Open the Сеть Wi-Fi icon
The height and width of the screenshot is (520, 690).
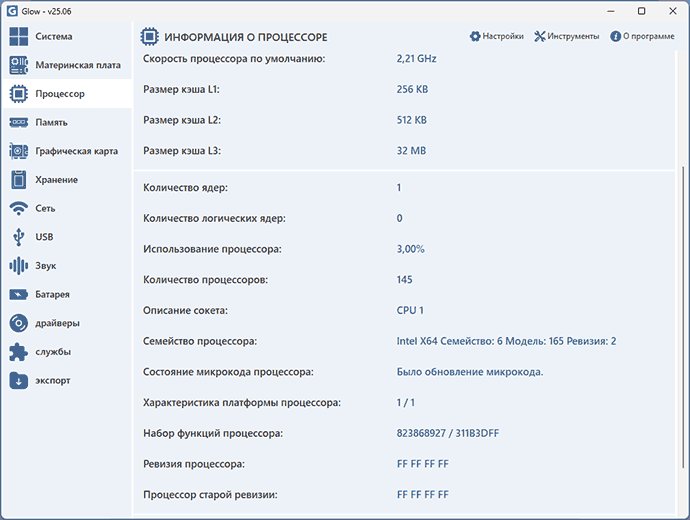point(18,209)
